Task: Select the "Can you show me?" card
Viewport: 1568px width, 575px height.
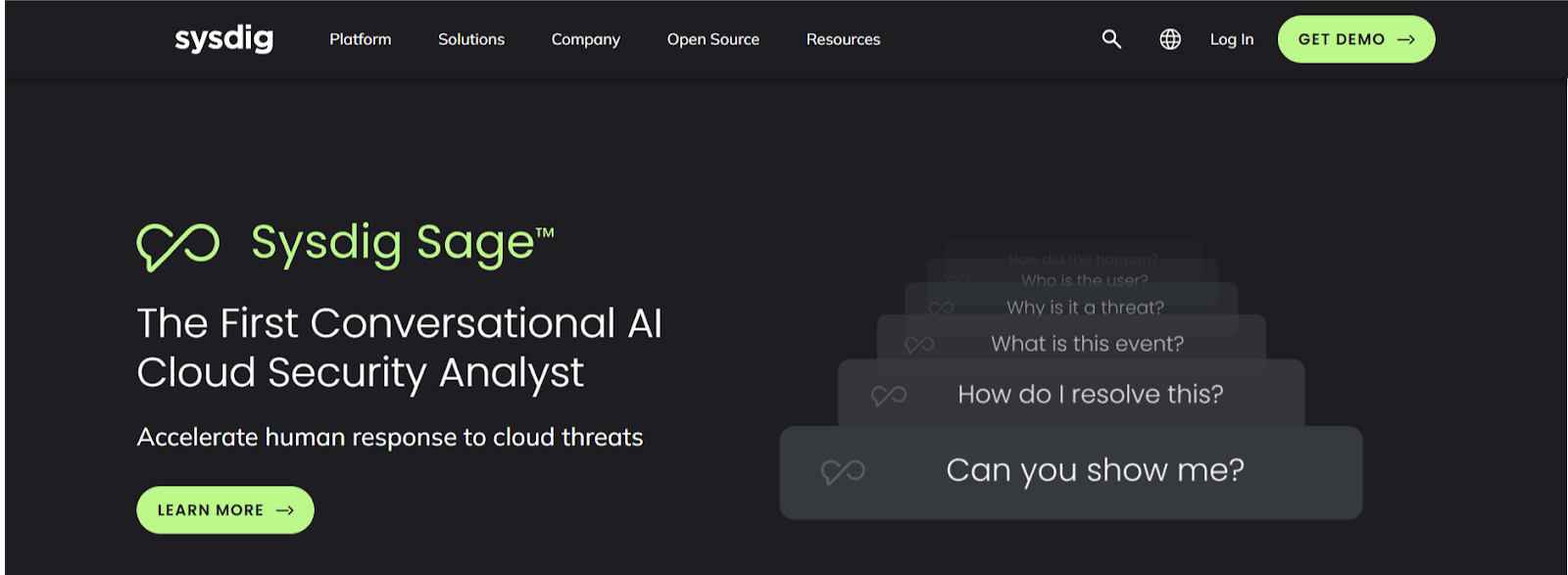Action: (1071, 472)
